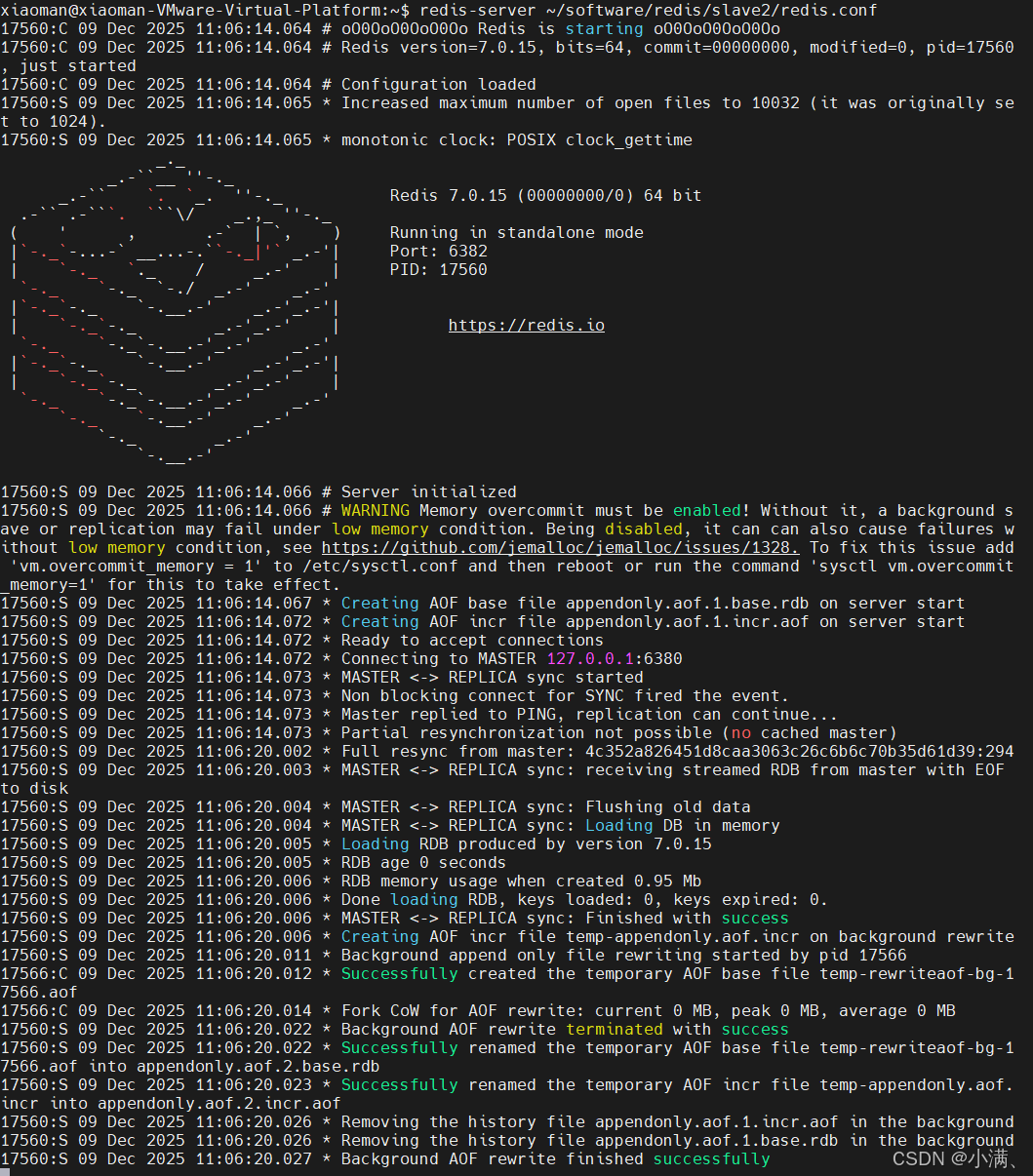Viewport: 1033px width, 1176px height.
Task: Click the 'Server initialized' log line
Action: click(258, 491)
